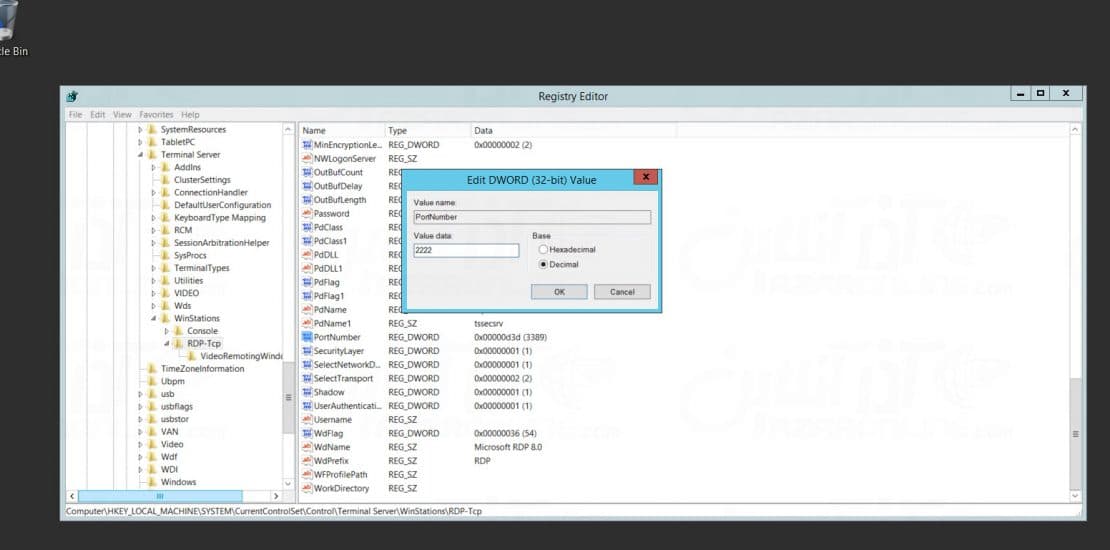Select the 'tssecsrv' data cell
The height and width of the screenshot is (550, 1110).
[x=488, y=323]
